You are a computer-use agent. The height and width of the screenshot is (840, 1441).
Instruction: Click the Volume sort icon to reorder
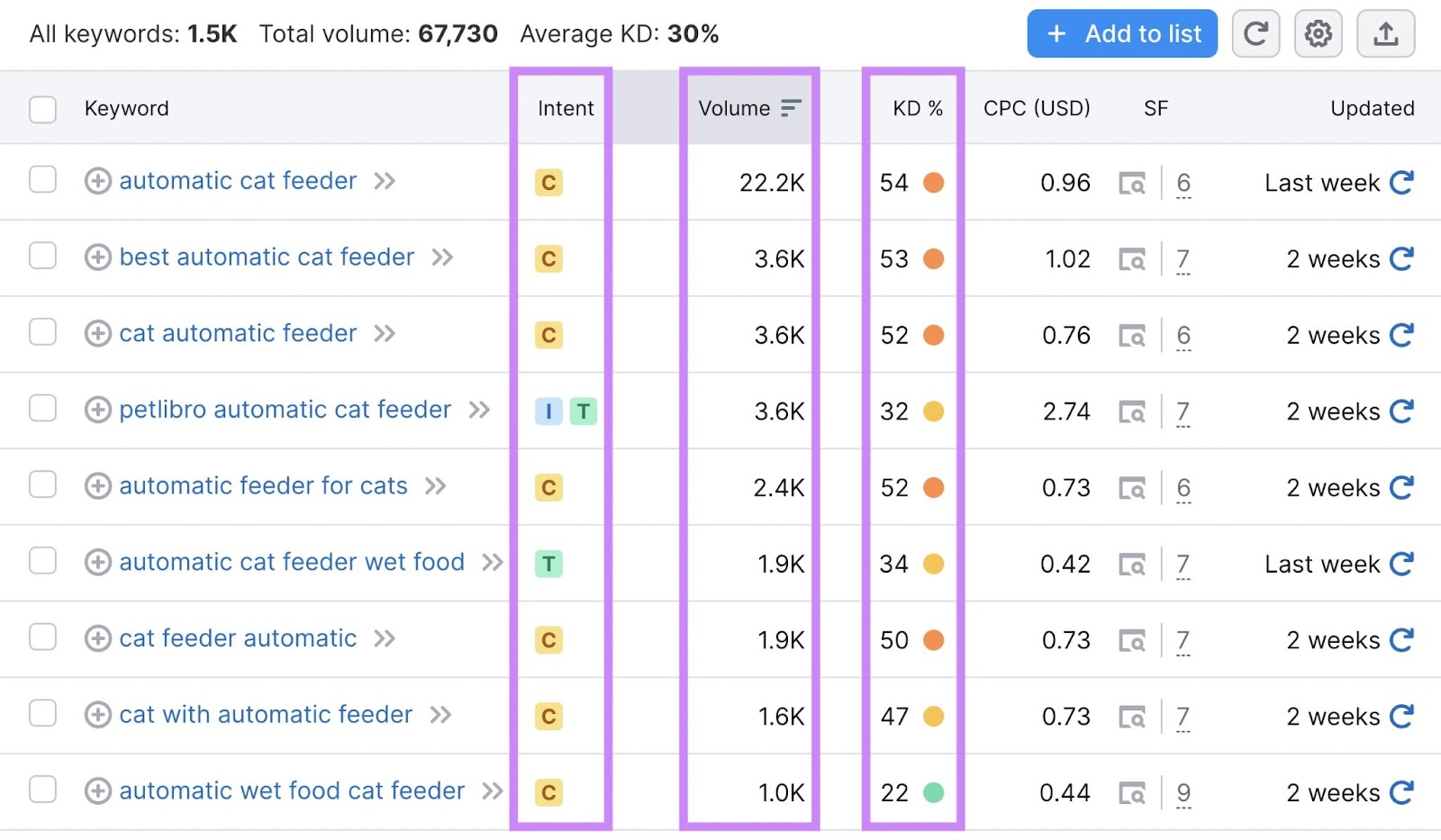coord(789,107)
